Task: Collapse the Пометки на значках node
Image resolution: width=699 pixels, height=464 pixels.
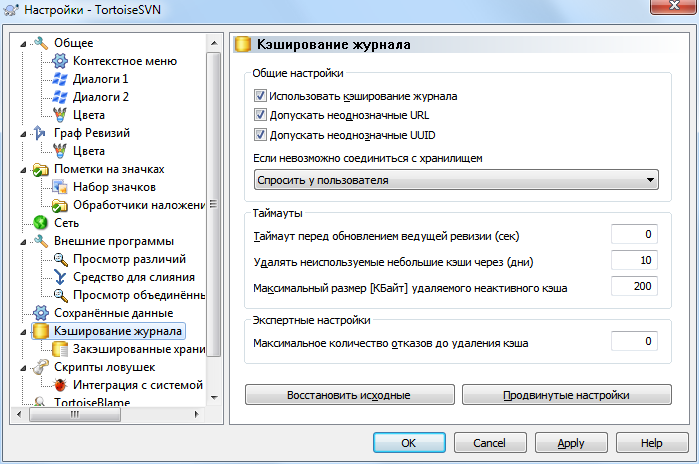Action: click(x=23, y=170)
